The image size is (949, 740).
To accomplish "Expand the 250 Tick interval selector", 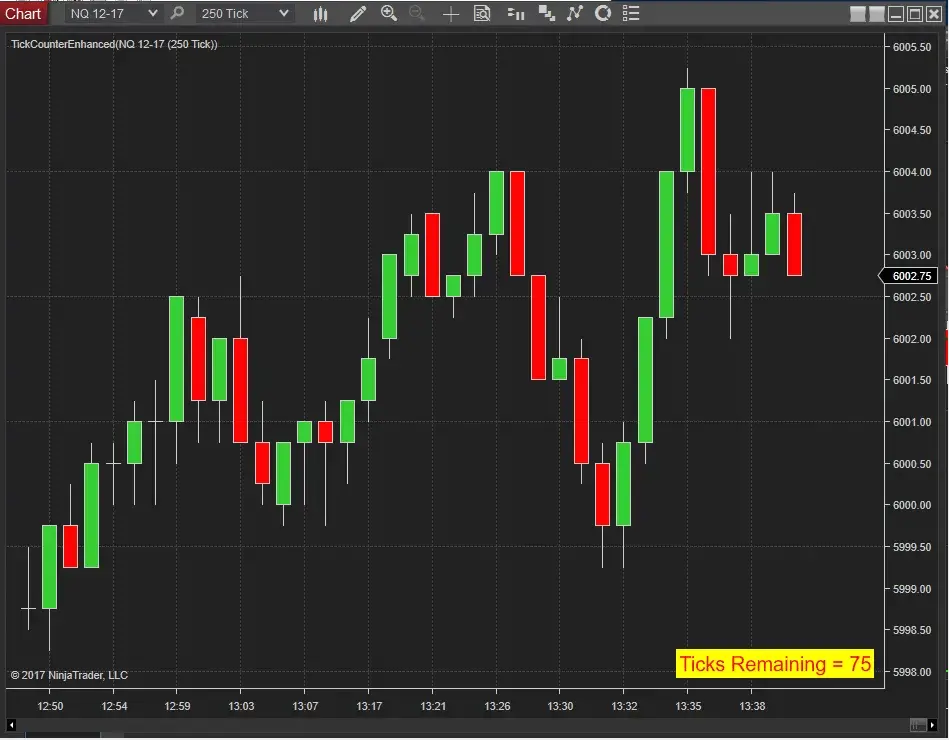I will pos(245,13).
